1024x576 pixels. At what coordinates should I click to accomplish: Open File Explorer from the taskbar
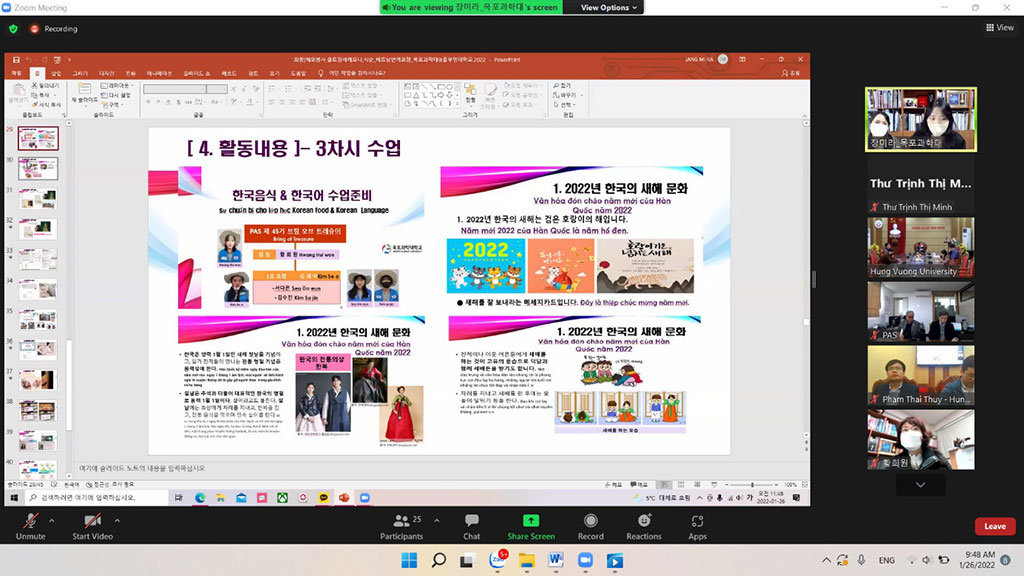click(526, 560)
